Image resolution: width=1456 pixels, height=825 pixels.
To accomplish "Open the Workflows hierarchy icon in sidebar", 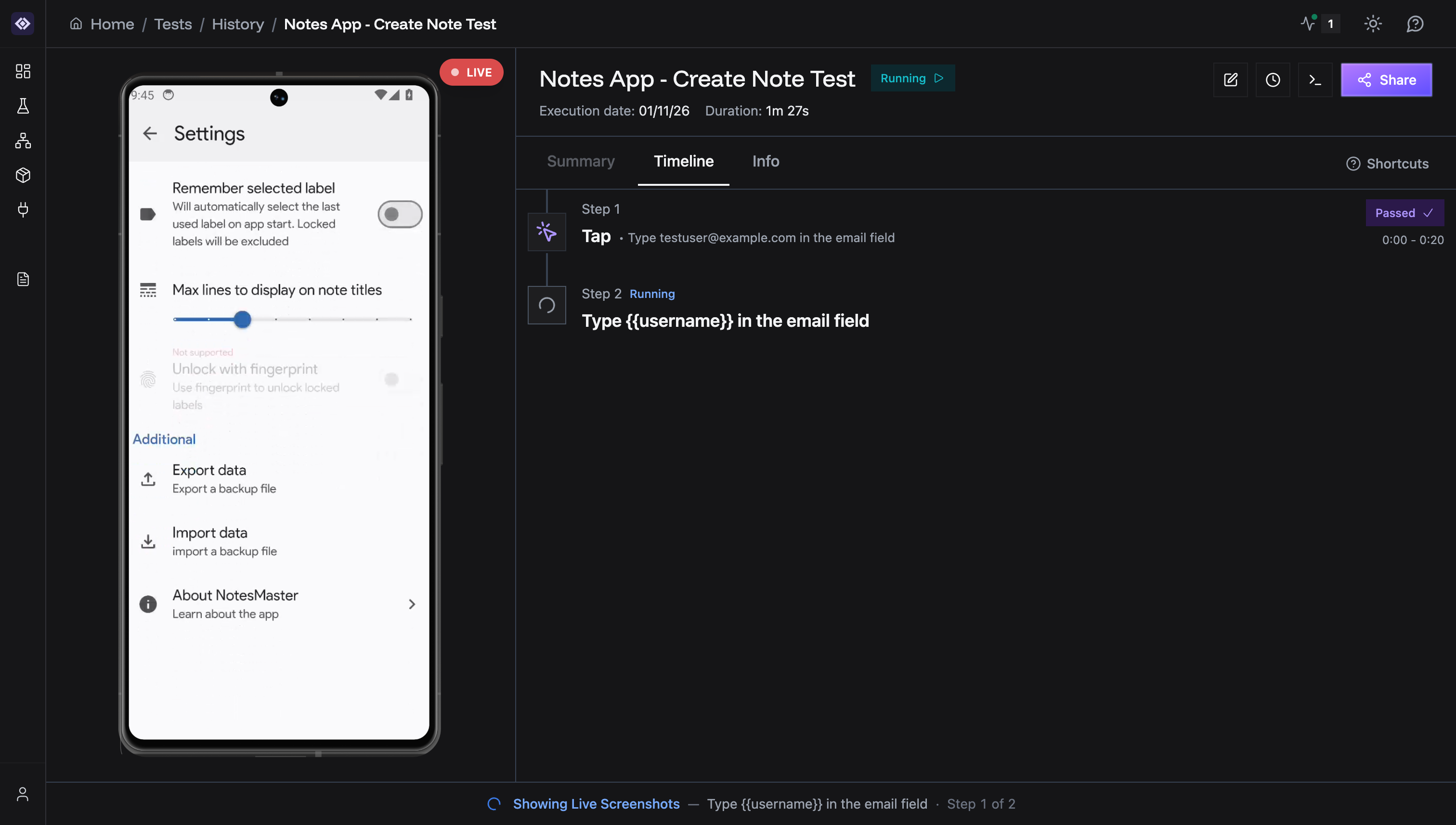I will (x=23, y=141).
